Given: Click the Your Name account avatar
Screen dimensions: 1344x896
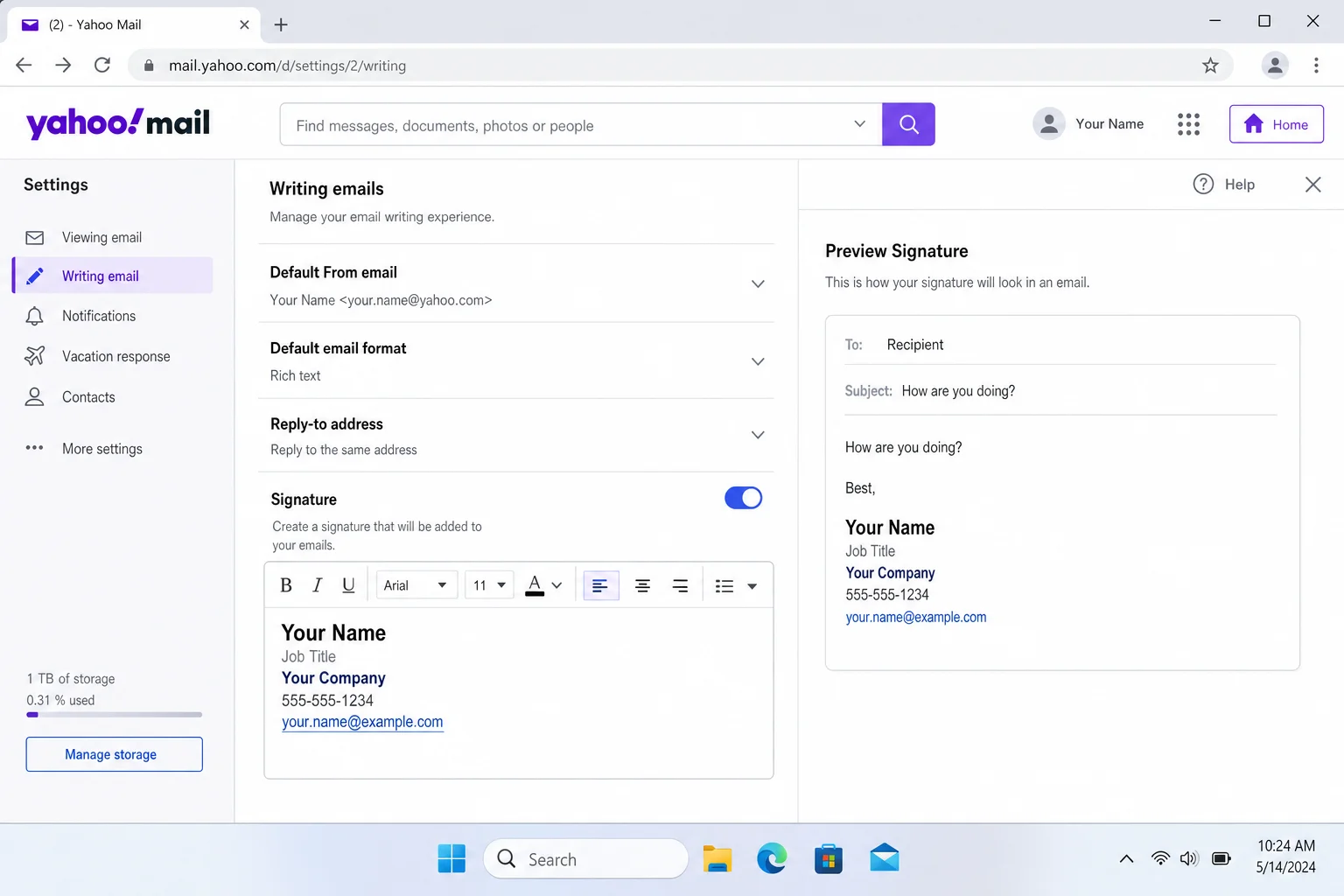Looking at the screenshot, I should coord(1048,124).
